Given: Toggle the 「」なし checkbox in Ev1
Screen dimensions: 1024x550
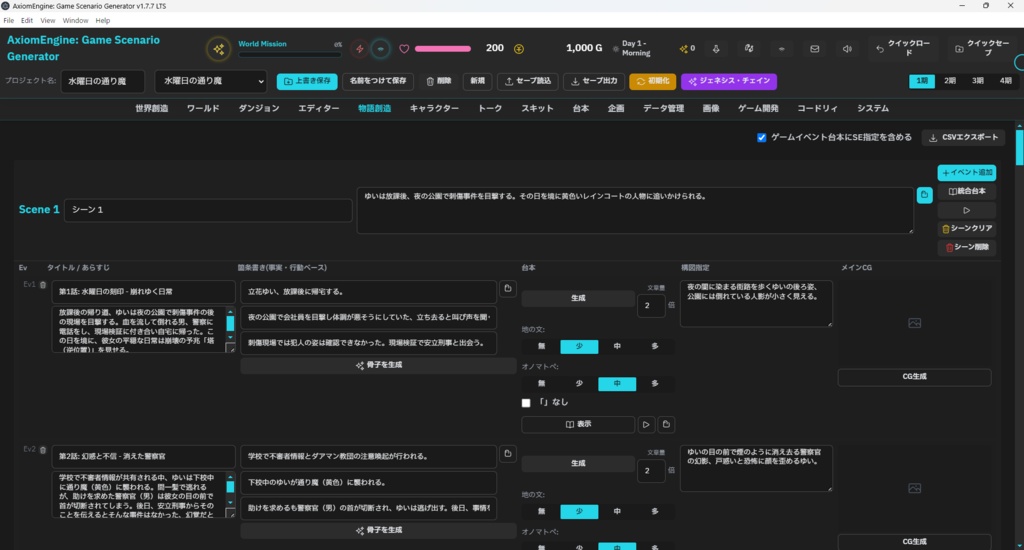Looking at the screenshot, I should pos(526,403).
